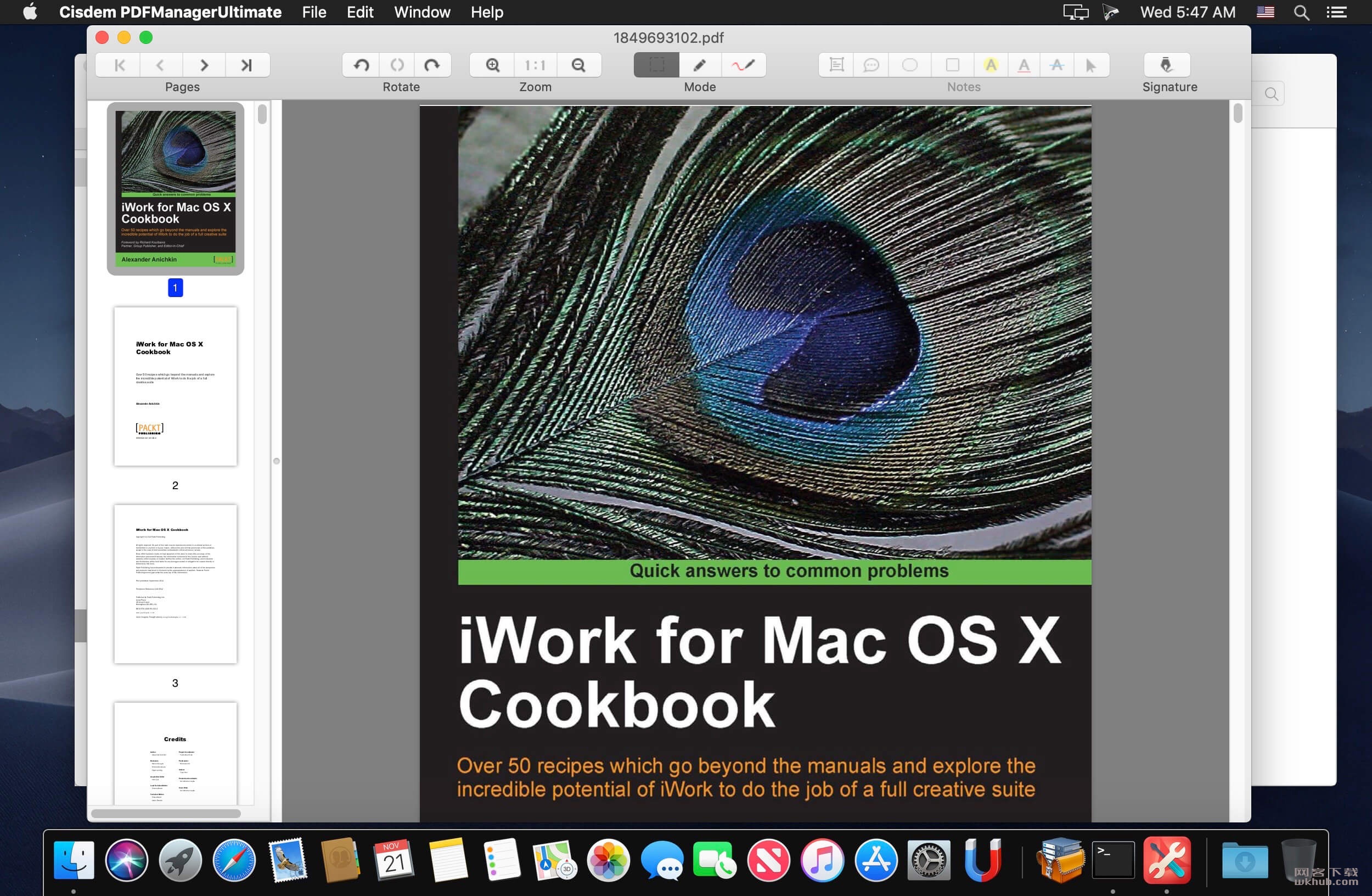Select the page 3 thumbnail

tap(175, 584)
